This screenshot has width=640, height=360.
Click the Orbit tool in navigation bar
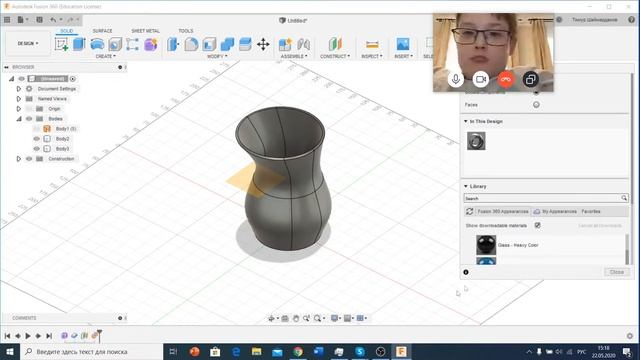[271, 318]
